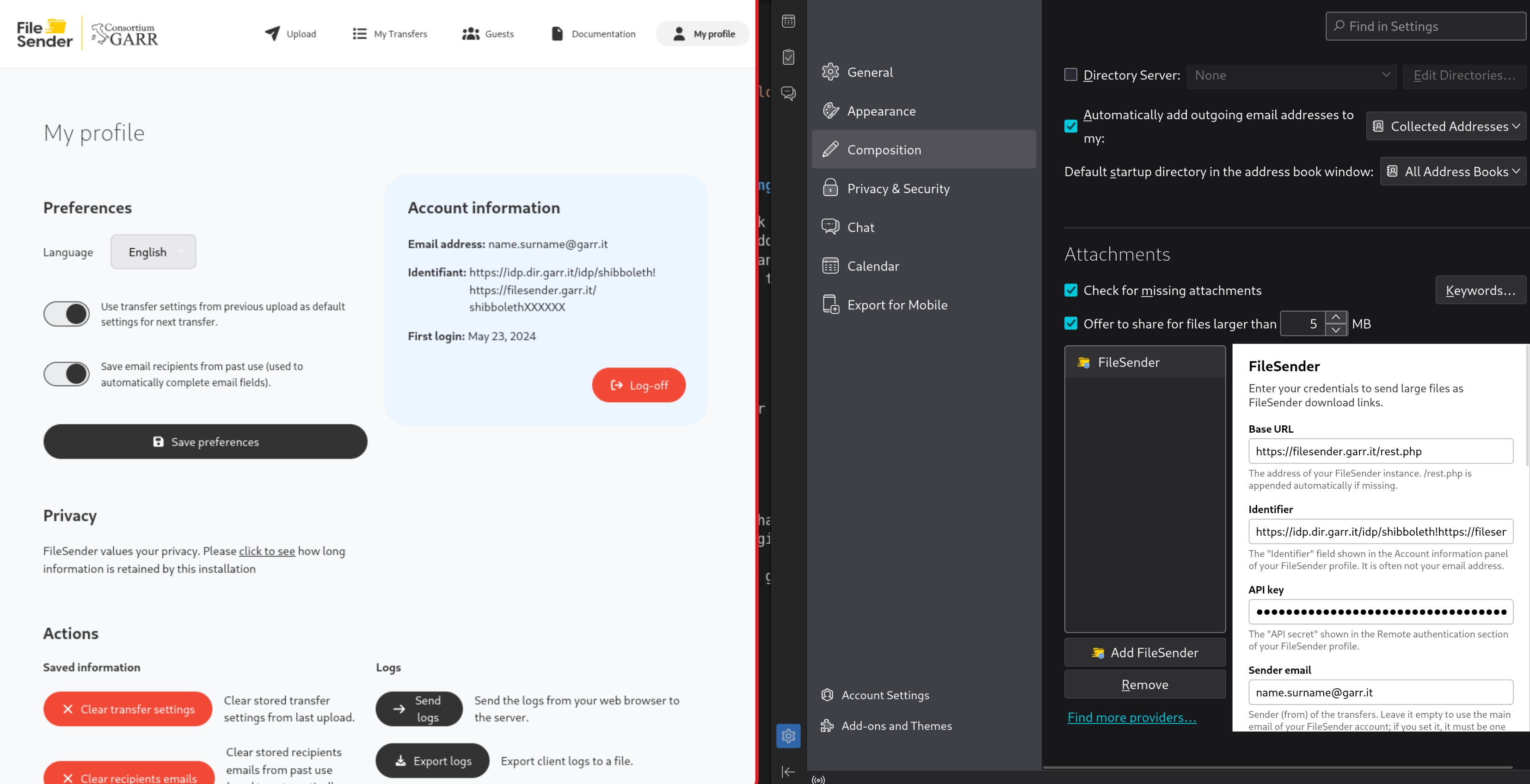Image resolution: width=1530 pixels, height=784 pixels.
Task: Click the General gear icon in settings
Action: (x=830, y=72)
